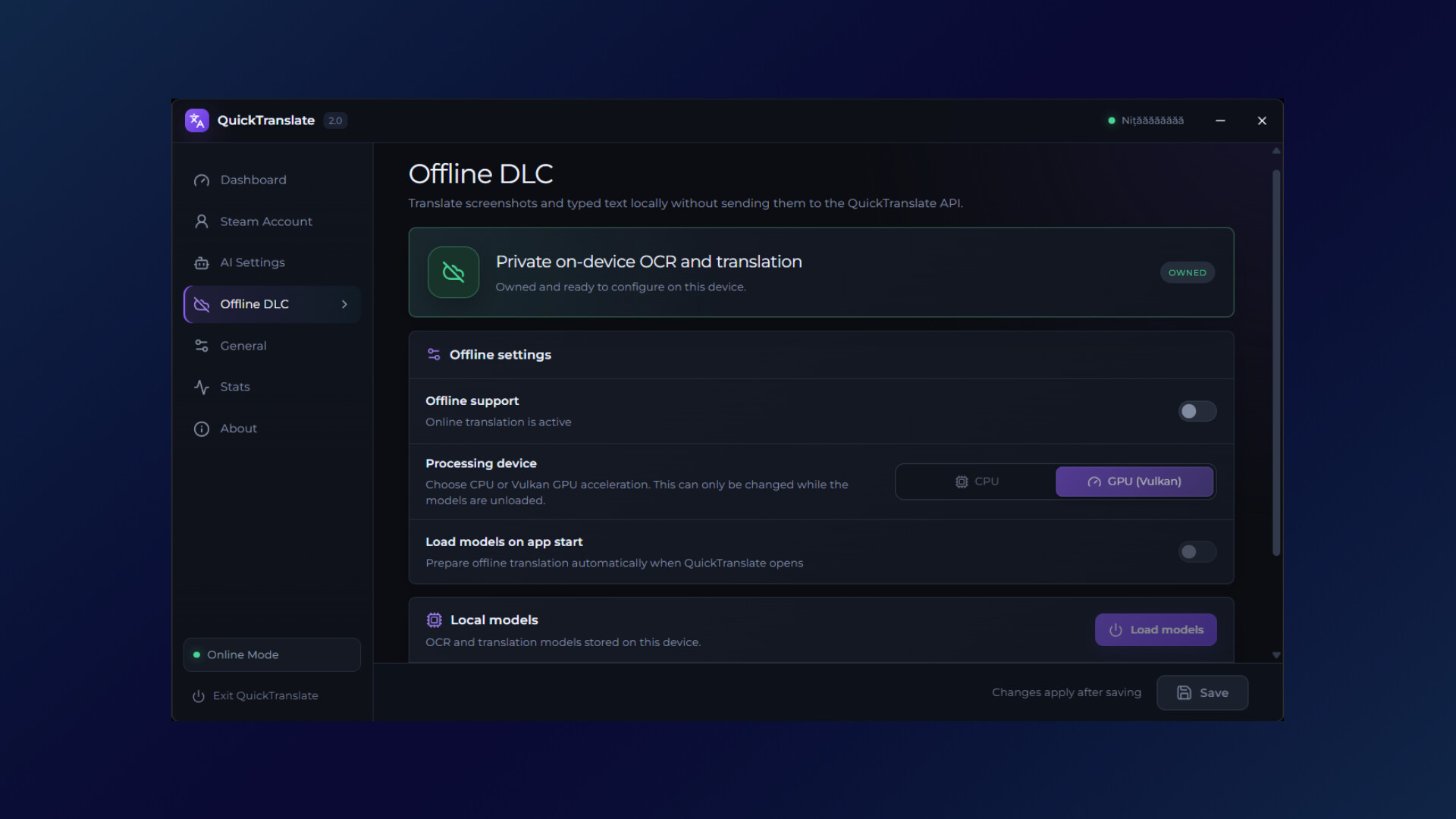This screenshot has height=819, width=1456.
Task: Click the user name in title bar
Action: [x=1153, y=121]
